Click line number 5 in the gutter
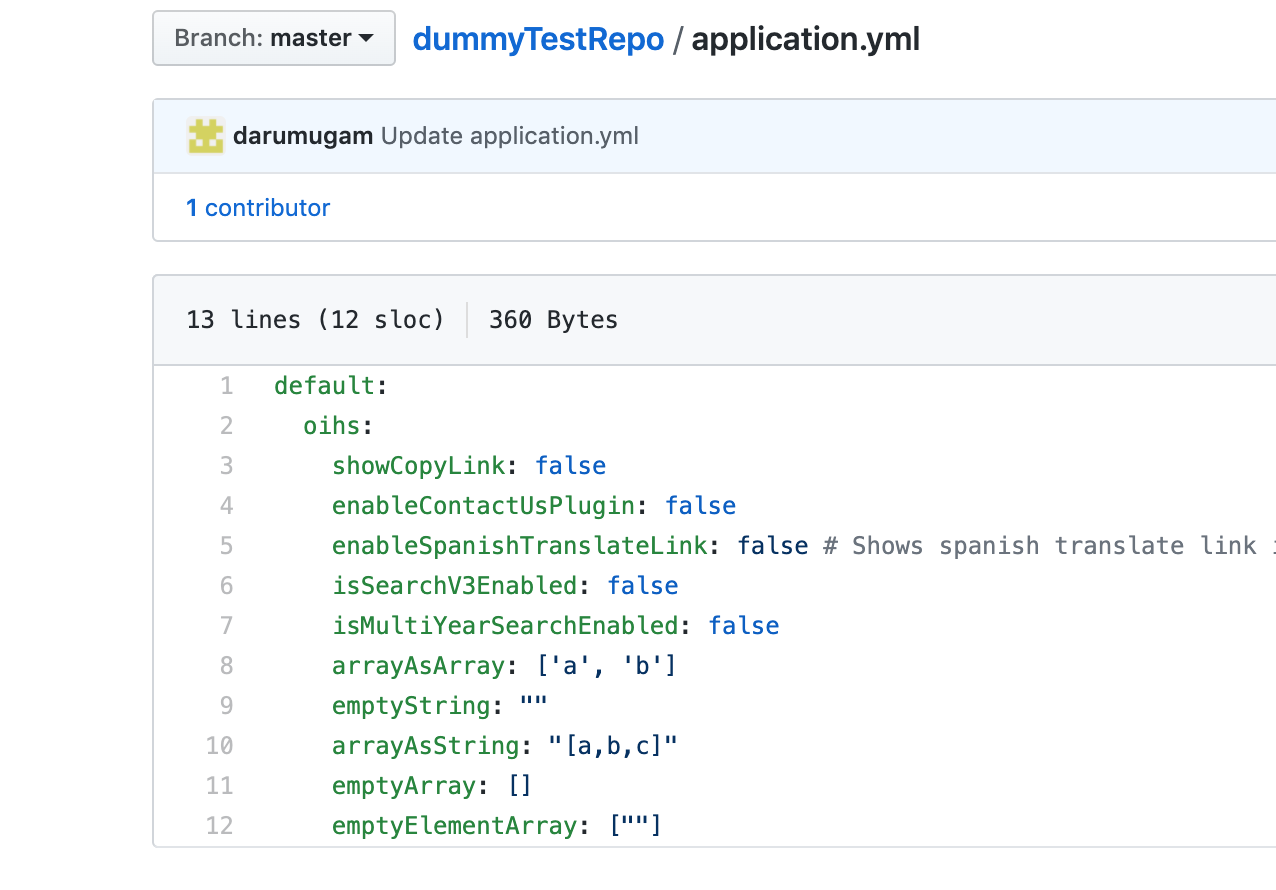 (x=226, y=546)
